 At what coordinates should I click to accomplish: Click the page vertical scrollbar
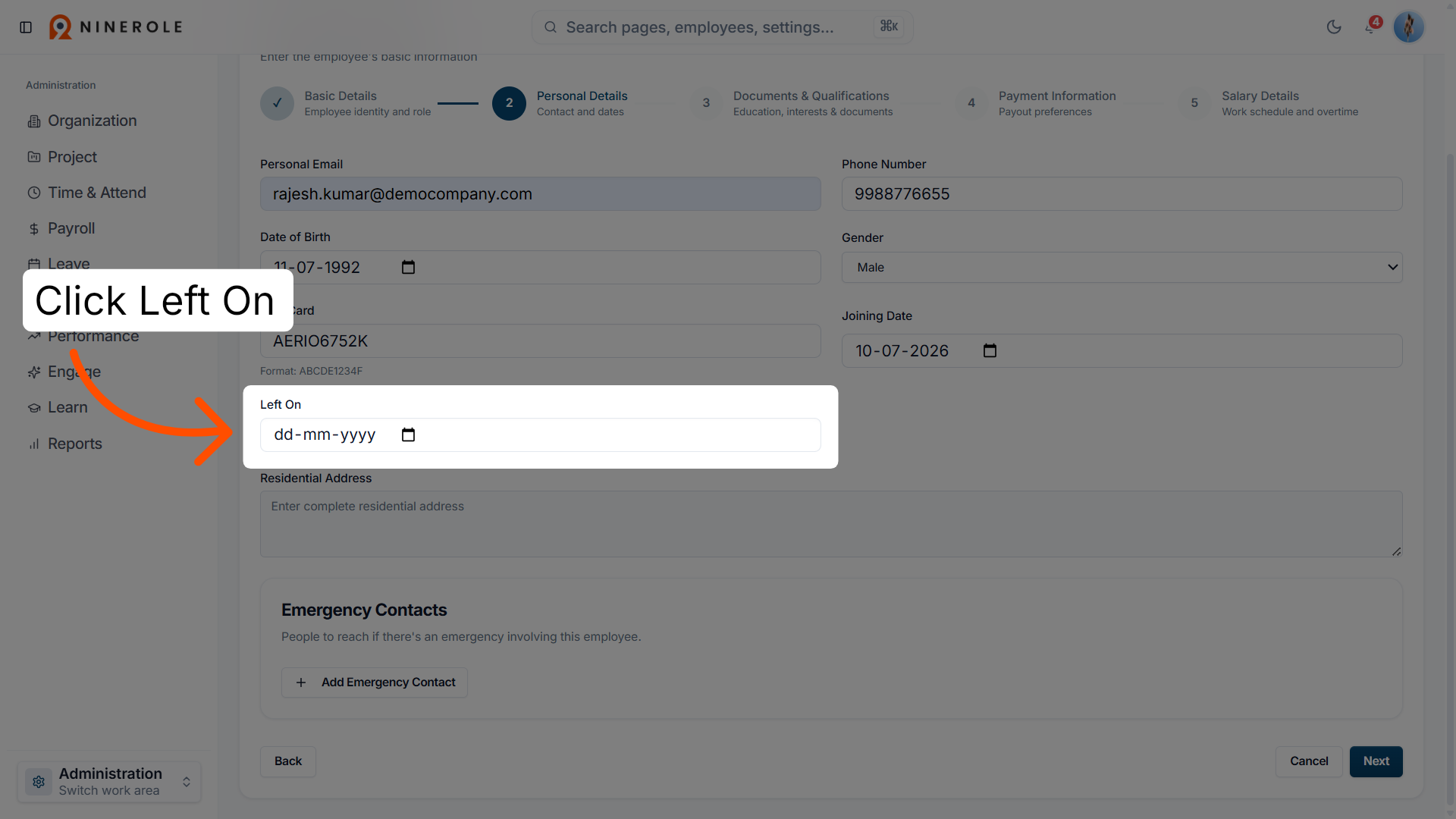coord(1450,478)
